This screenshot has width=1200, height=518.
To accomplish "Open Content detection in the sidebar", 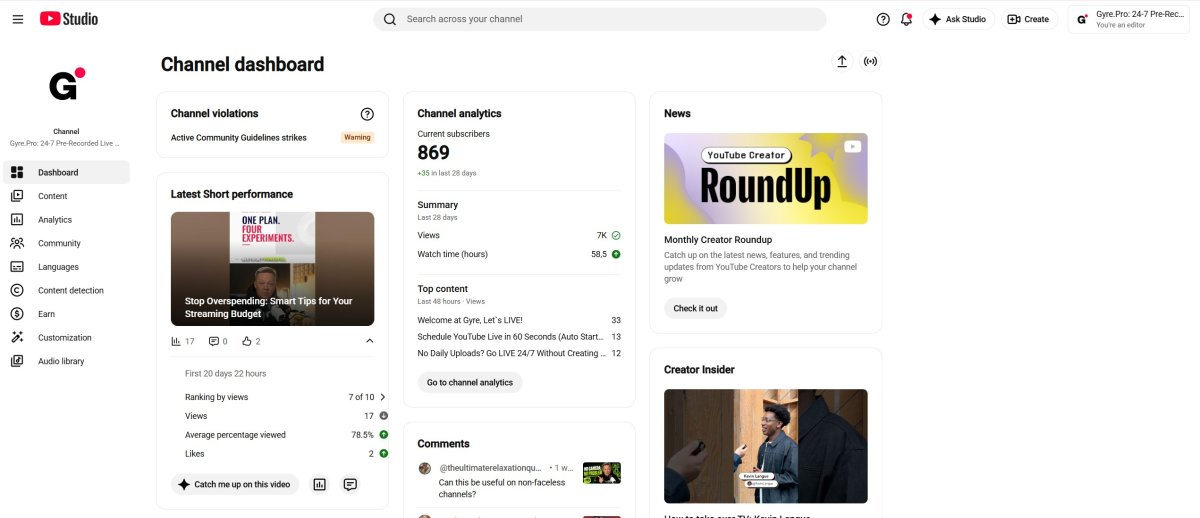I will (x=66, y=290).
